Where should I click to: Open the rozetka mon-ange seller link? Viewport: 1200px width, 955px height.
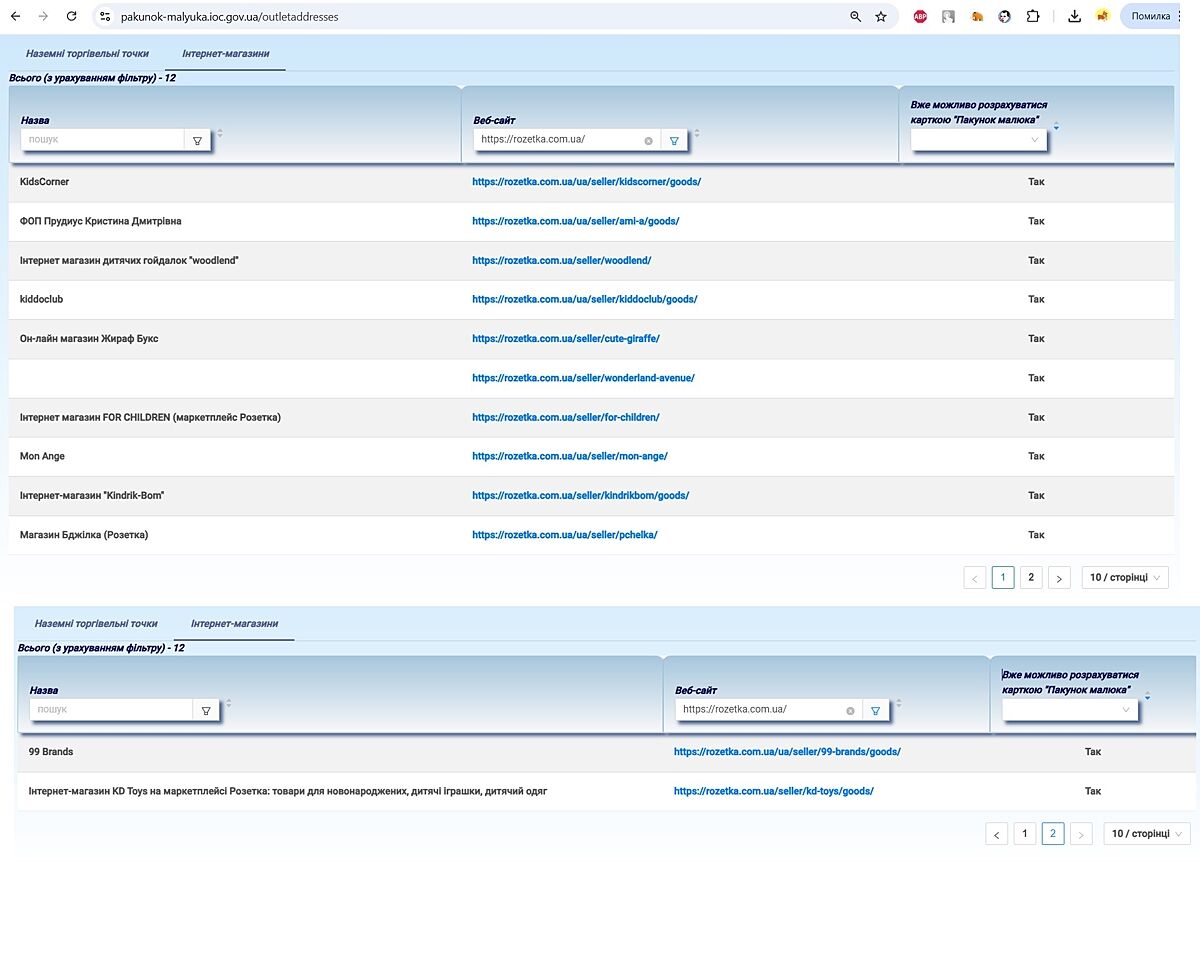pyautogui.click(x=569, y=456)
